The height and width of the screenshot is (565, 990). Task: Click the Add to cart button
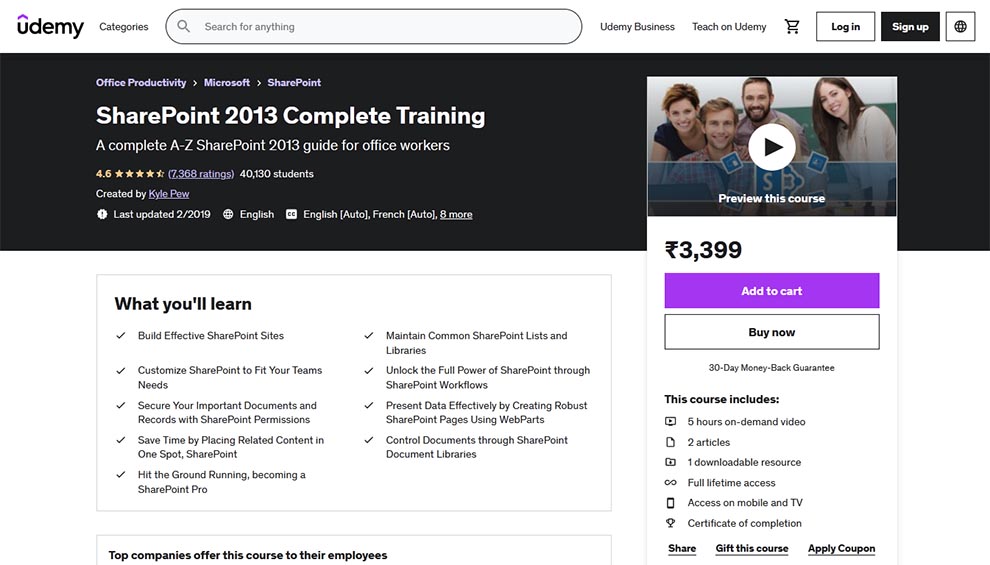click(772, 291)
